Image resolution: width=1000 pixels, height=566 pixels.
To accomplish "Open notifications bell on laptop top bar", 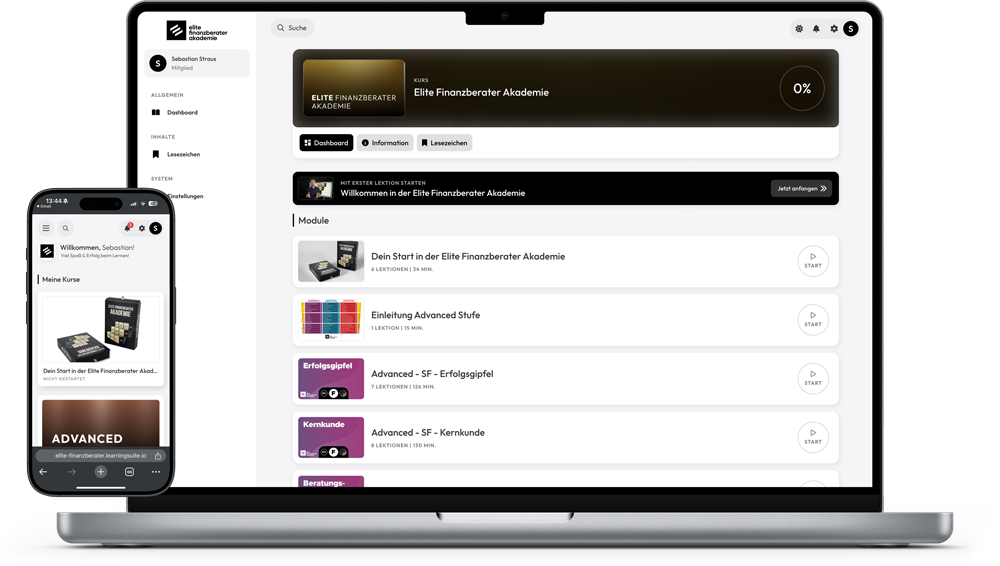I will click(816, 29).
